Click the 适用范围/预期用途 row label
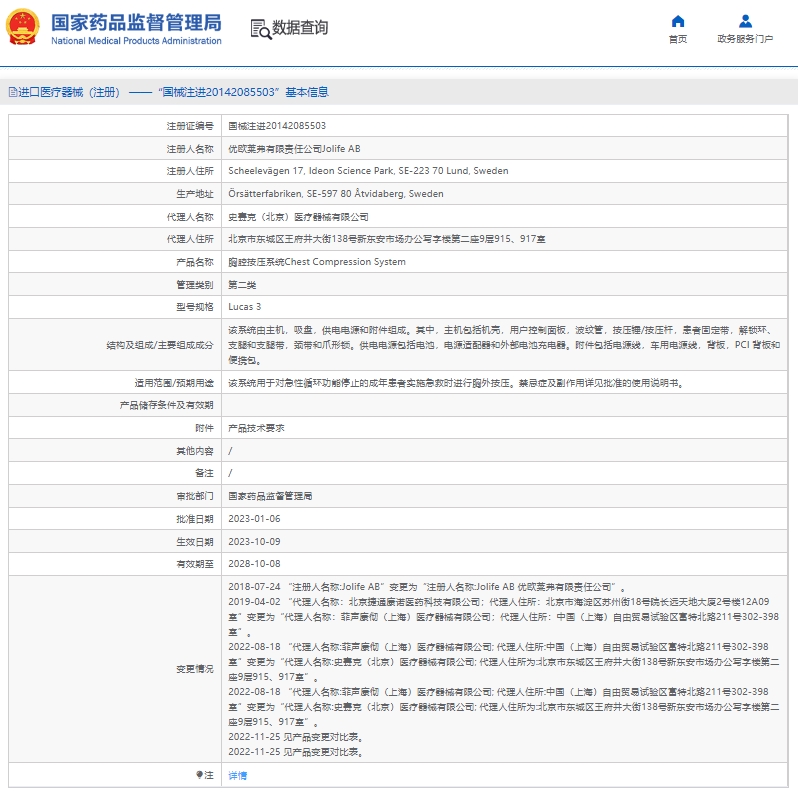The width and height of the screenshot is (798, 792). point(174,383)
